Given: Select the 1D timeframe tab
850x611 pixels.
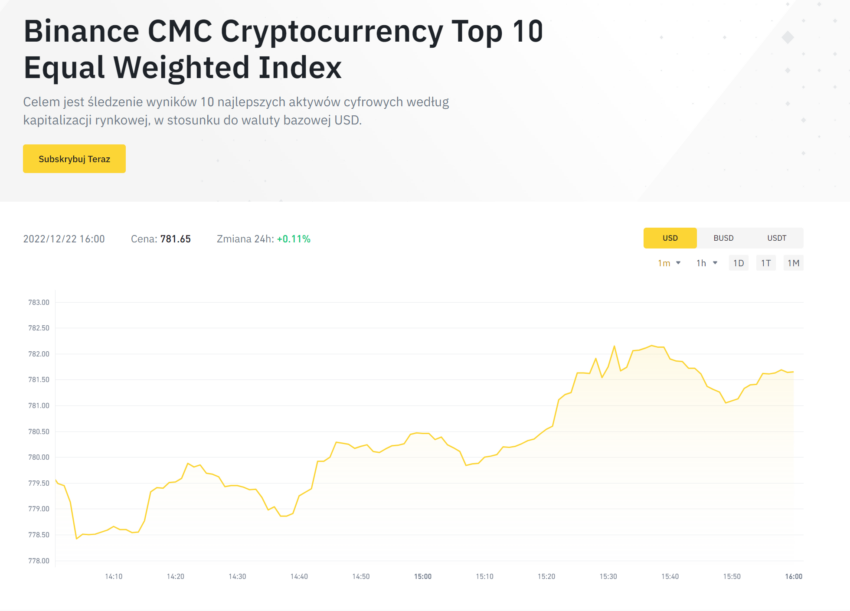Looking at the screenshot, I should click(738, 263).
